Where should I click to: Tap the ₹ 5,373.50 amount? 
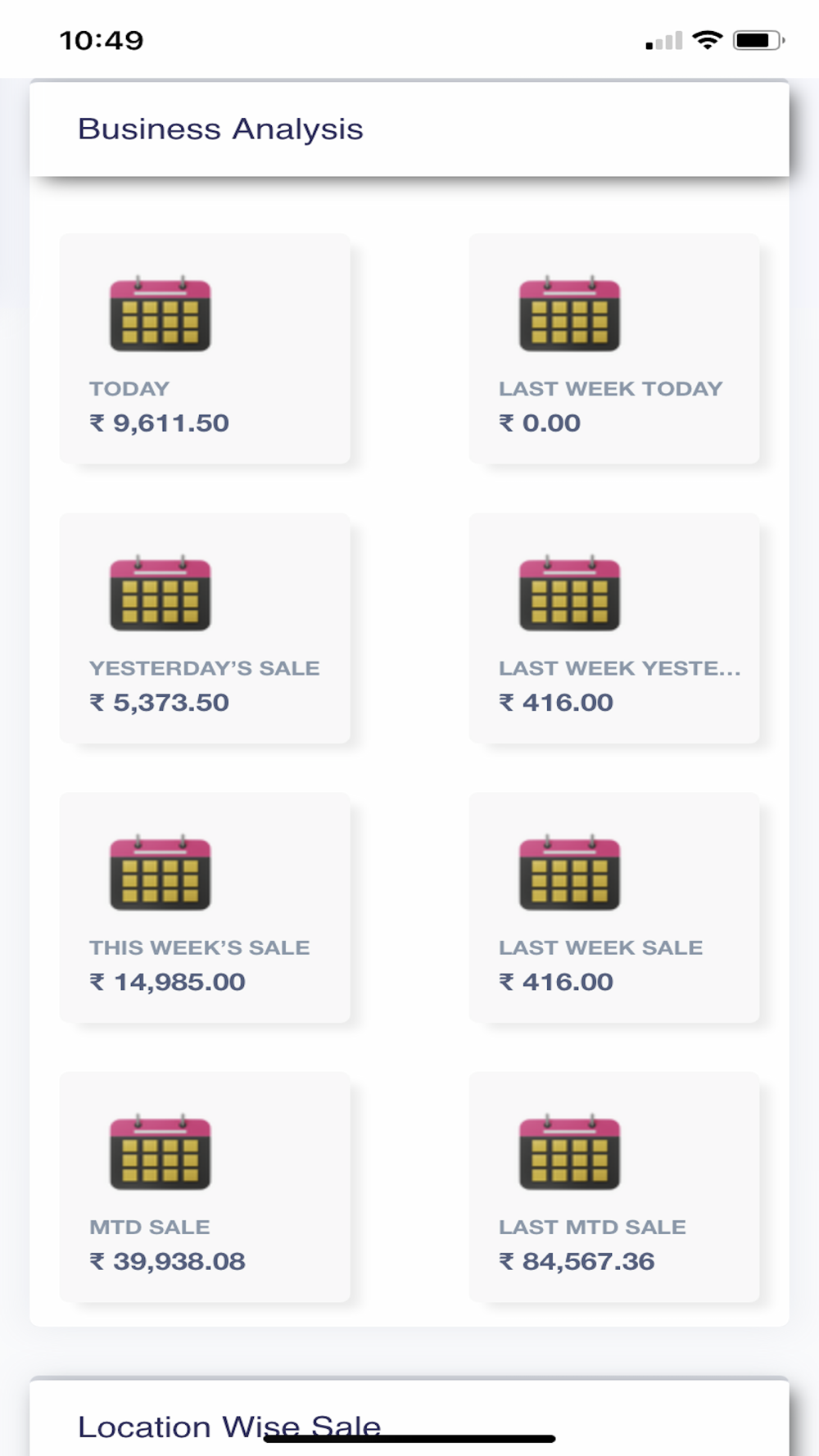[x=160, y=703]
